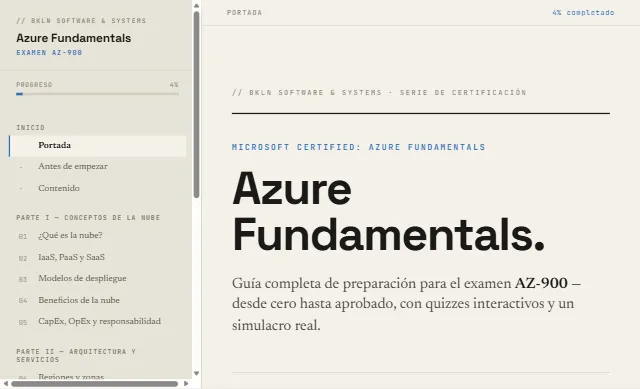Click sidebar vertical scrollbar up arrow
Viewport: 640px width, 389px height.
coord(196,6)
